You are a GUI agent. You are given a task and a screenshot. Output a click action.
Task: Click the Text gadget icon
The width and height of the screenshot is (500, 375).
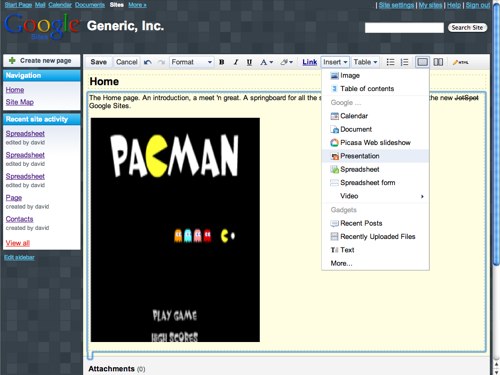(x=334, y=250)
